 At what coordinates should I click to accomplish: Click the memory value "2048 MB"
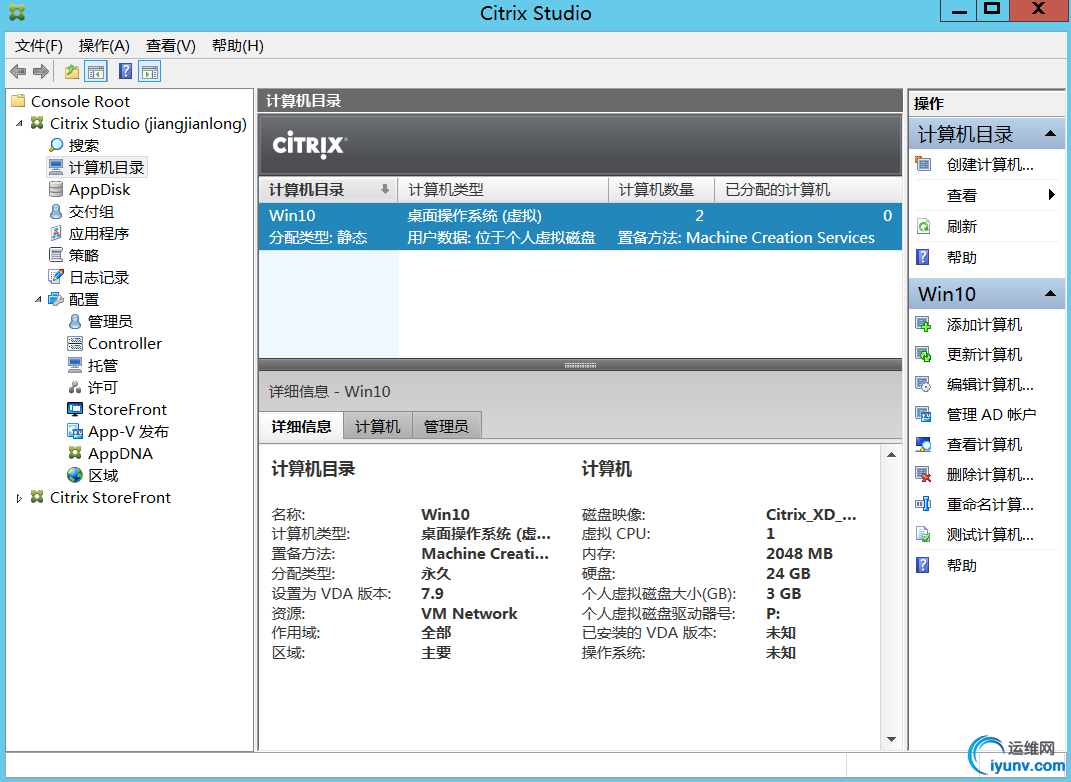799,553
